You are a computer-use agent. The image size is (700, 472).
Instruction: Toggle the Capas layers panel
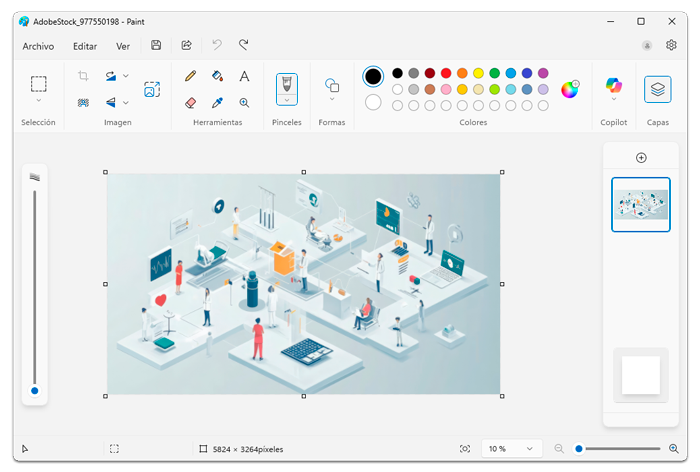pyautogui.click(x=657, y=89)
